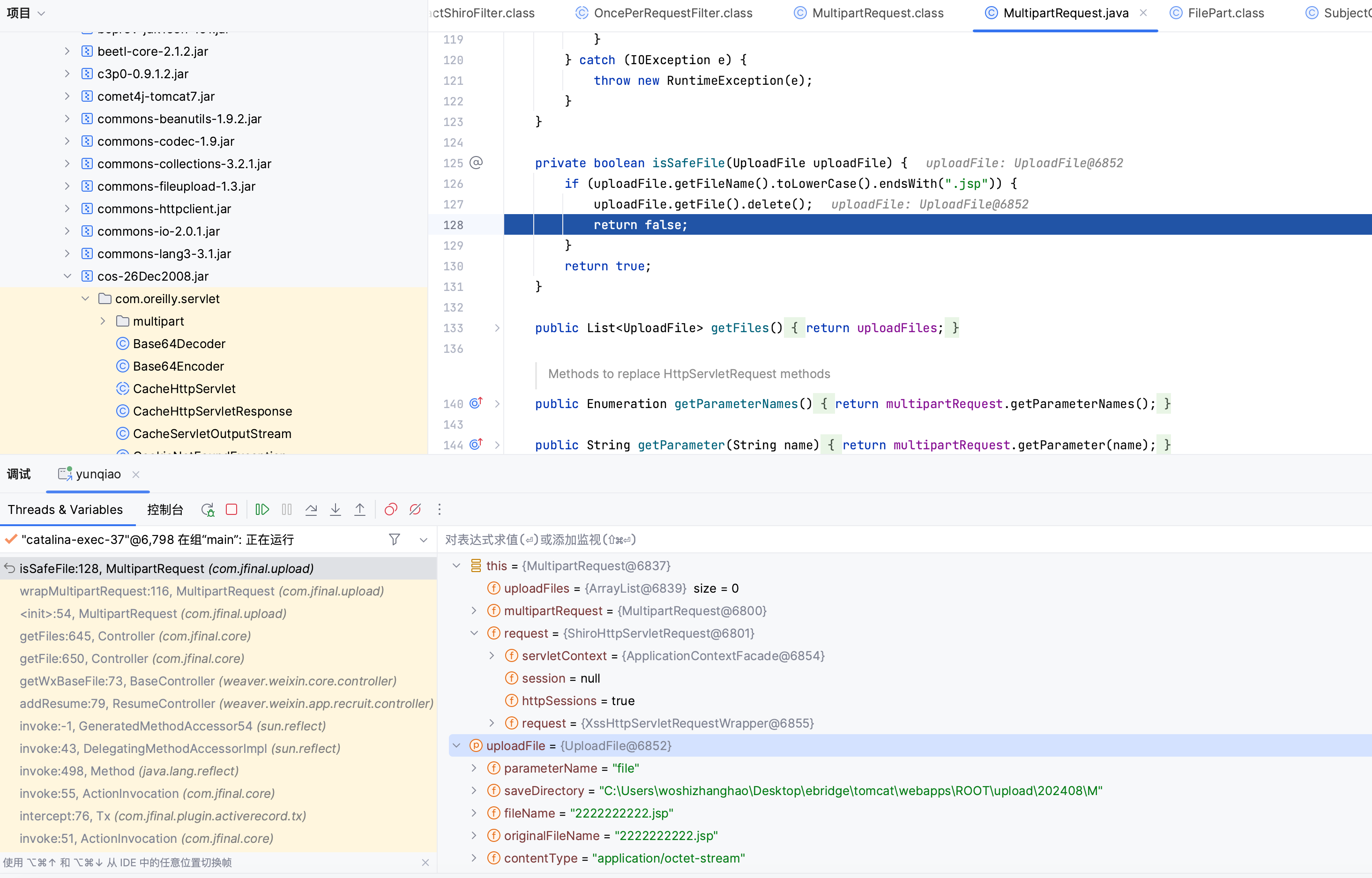Stop the debugging session
This screenshot has width=1372, height=878.
pyautogui.click(x=231, y=510)
